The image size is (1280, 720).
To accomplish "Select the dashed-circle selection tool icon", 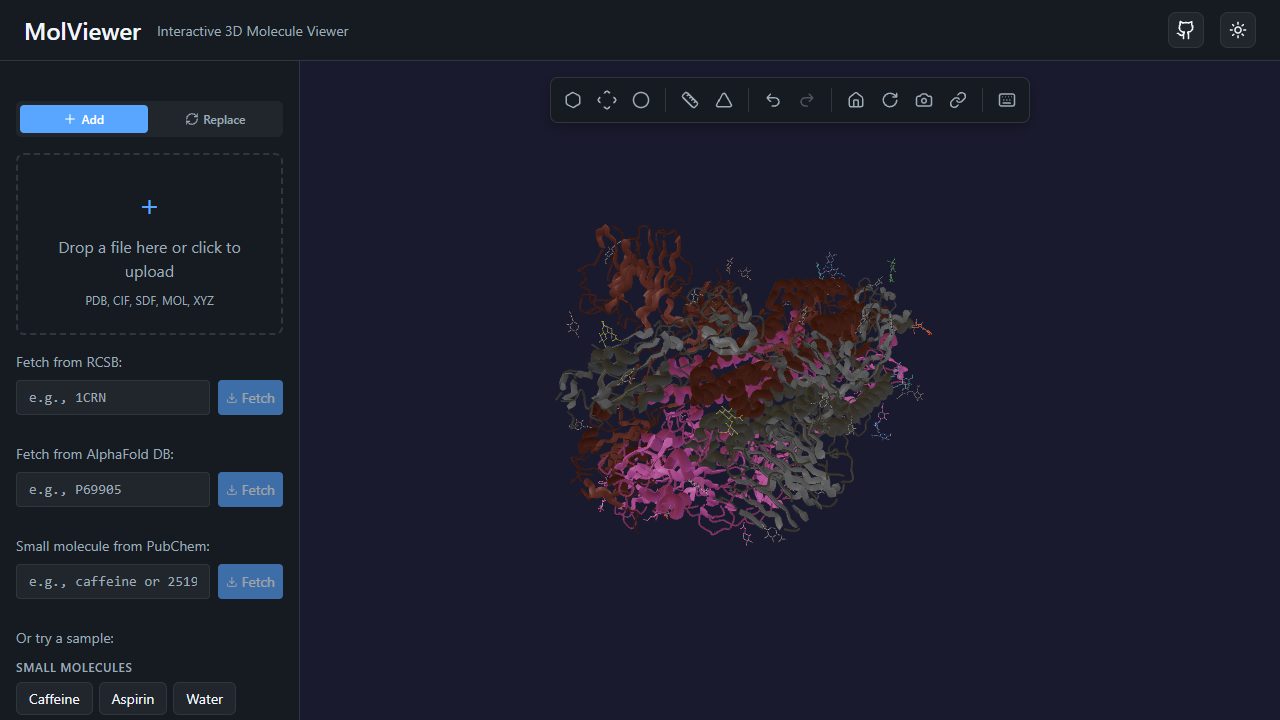I will [x=607, y=100].
